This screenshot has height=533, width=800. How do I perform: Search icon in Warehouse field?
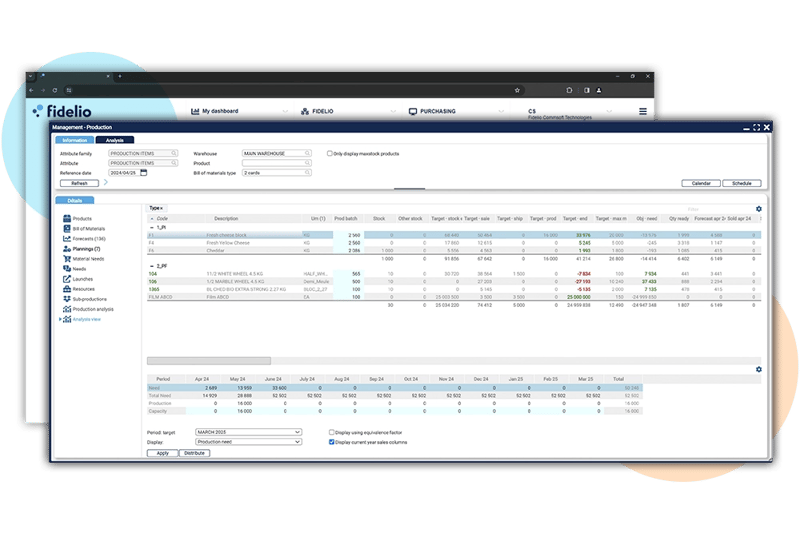[308, 153]
